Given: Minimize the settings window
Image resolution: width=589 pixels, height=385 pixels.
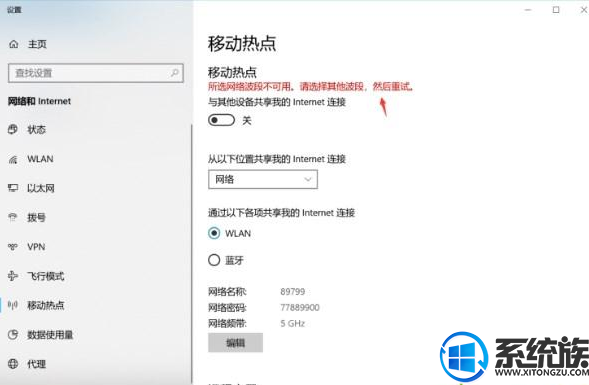Looking at the screenshot, I should (x=528, y=10).
